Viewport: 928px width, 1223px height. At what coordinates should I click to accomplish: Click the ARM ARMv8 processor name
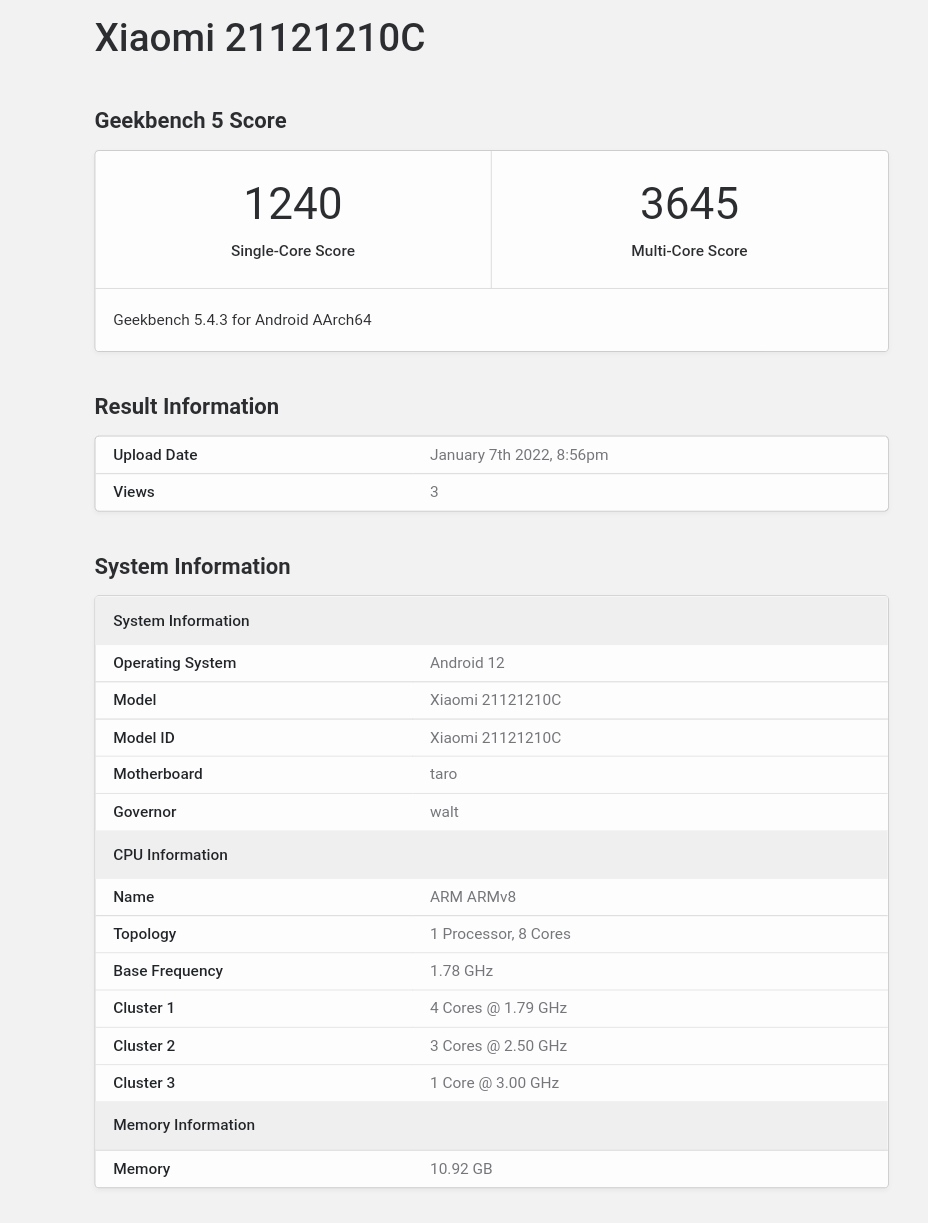pyautogui.click(x=473, y=897)
